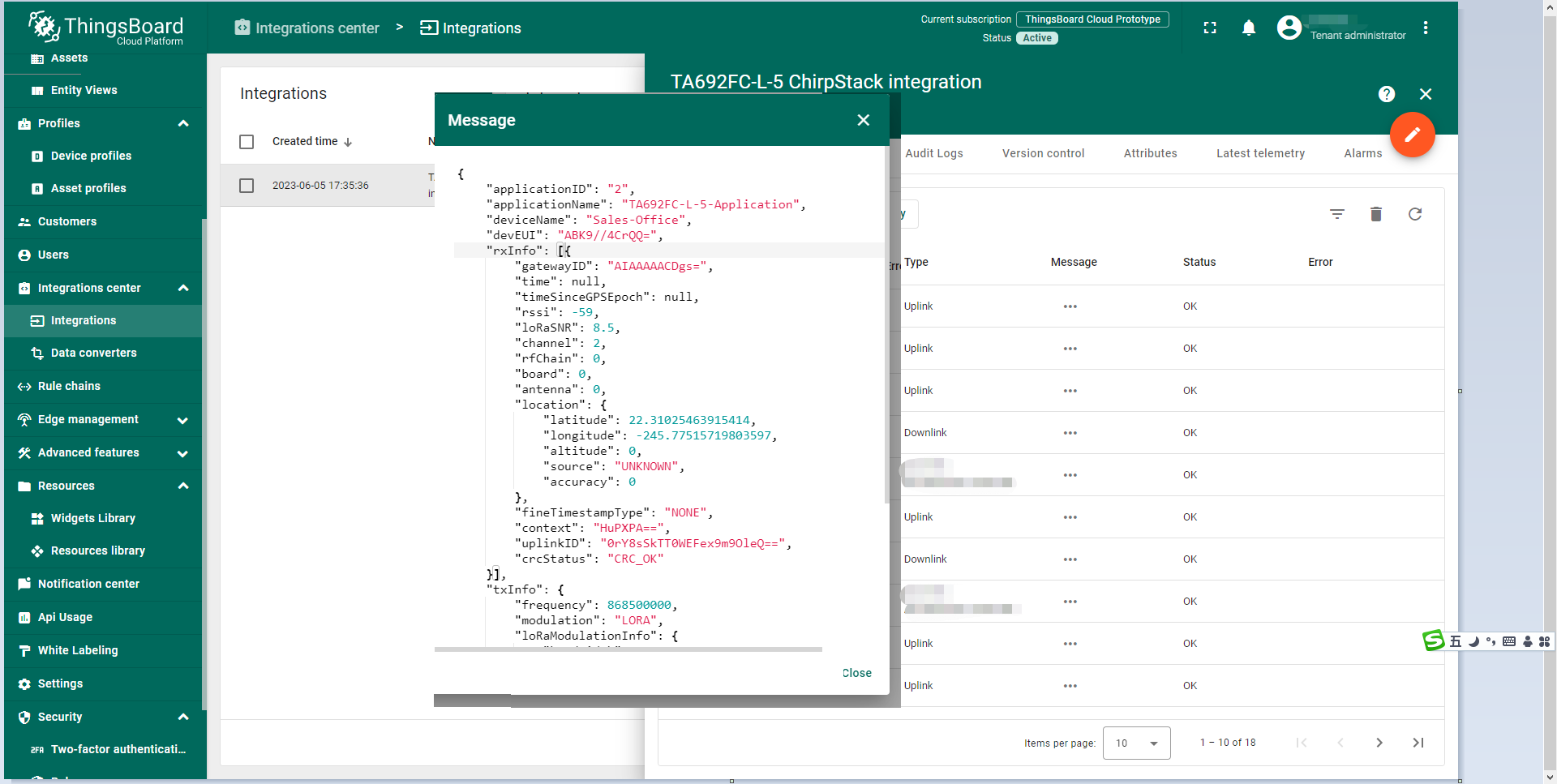Click the Status column header
The width and height of the screenshot is (1557, 784).
pyautogui.click(x=1199, y=262)
